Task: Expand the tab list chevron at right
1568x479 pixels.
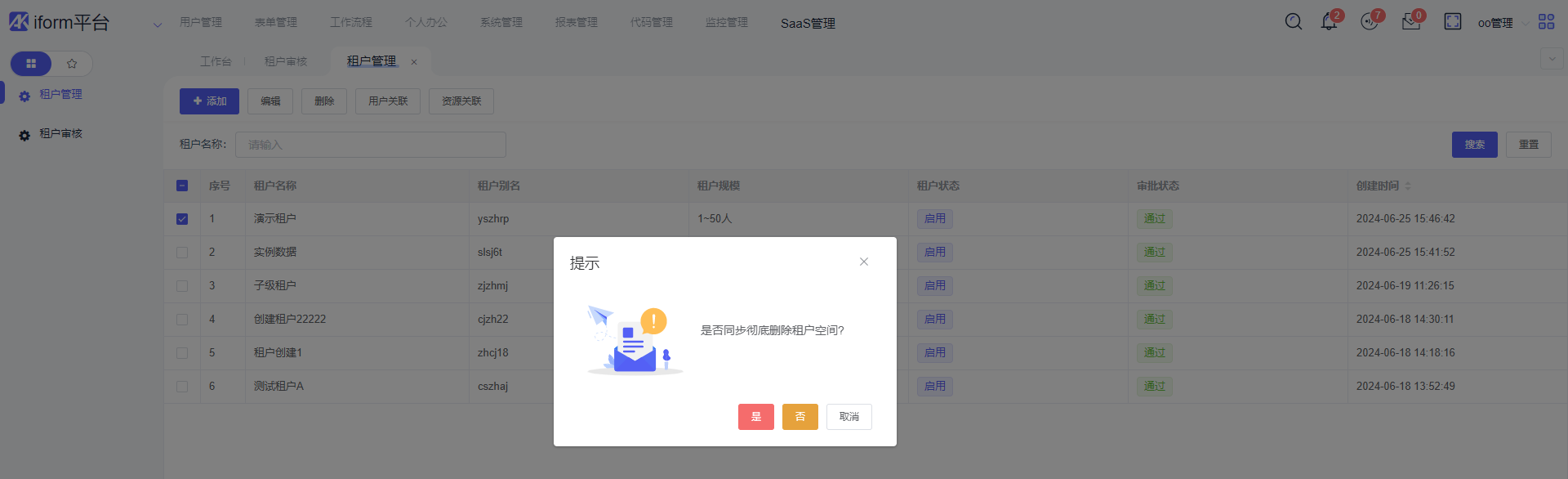Action: (x=1552, y=59)
